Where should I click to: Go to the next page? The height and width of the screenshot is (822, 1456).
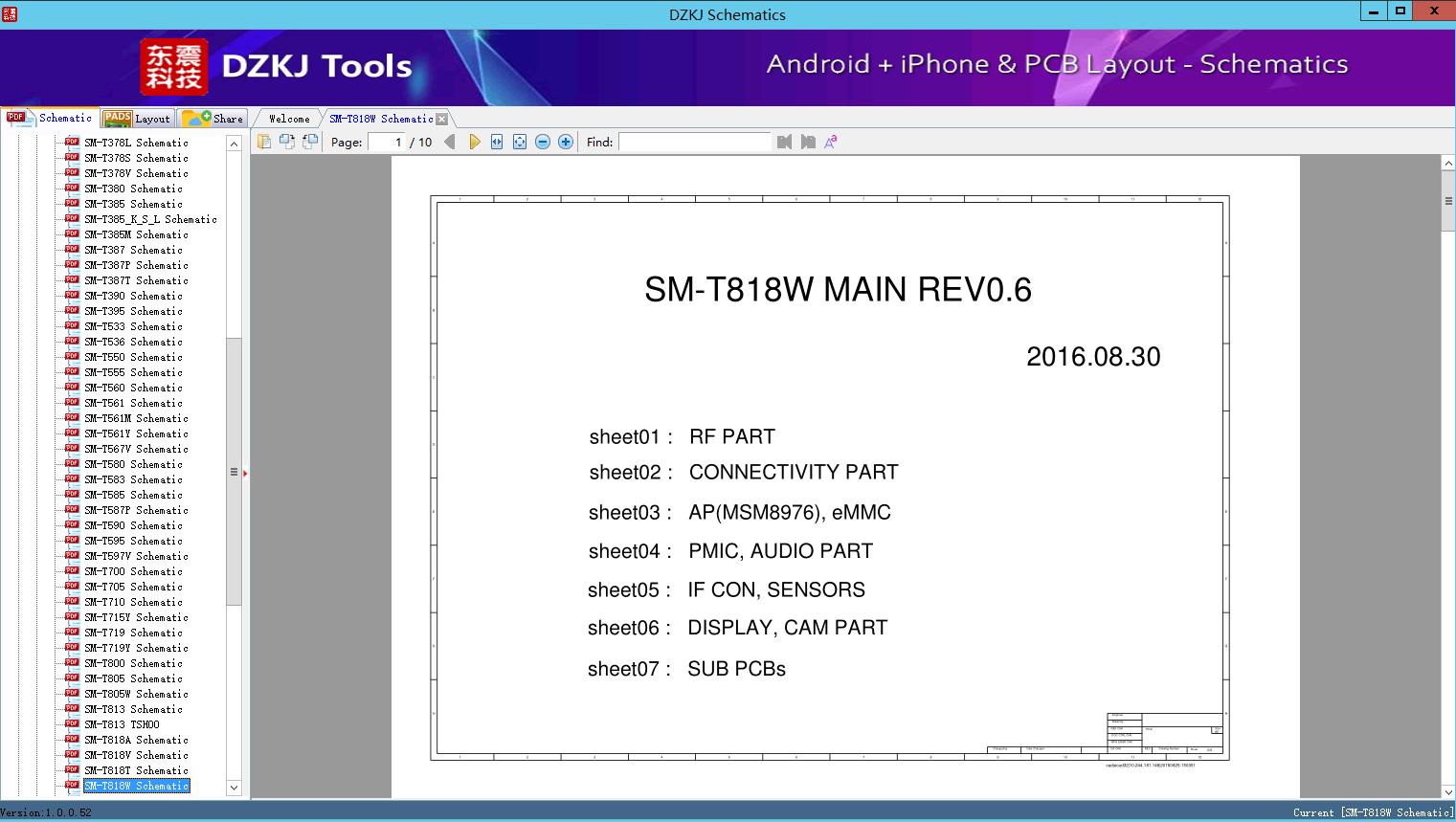click(474, 142)
